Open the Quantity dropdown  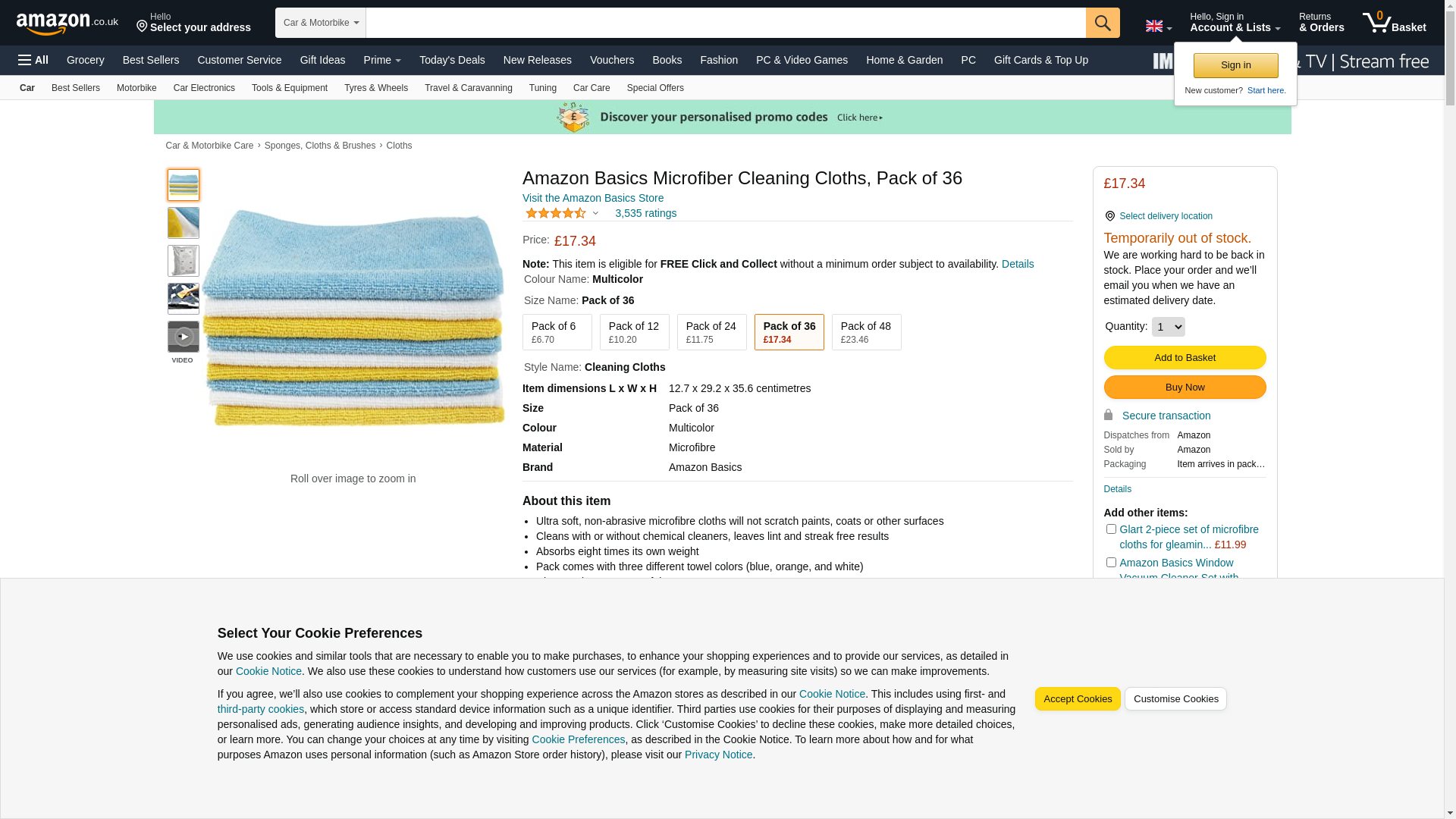[x=1167, y=327]
